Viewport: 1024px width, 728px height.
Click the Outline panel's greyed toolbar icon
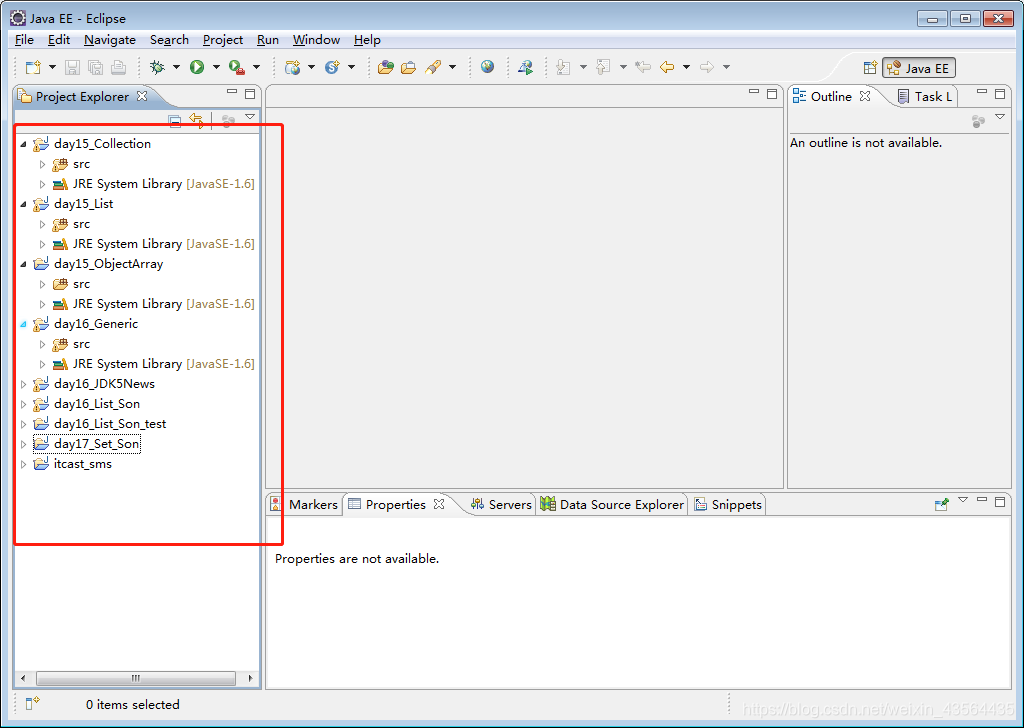(x=978, y=121)
